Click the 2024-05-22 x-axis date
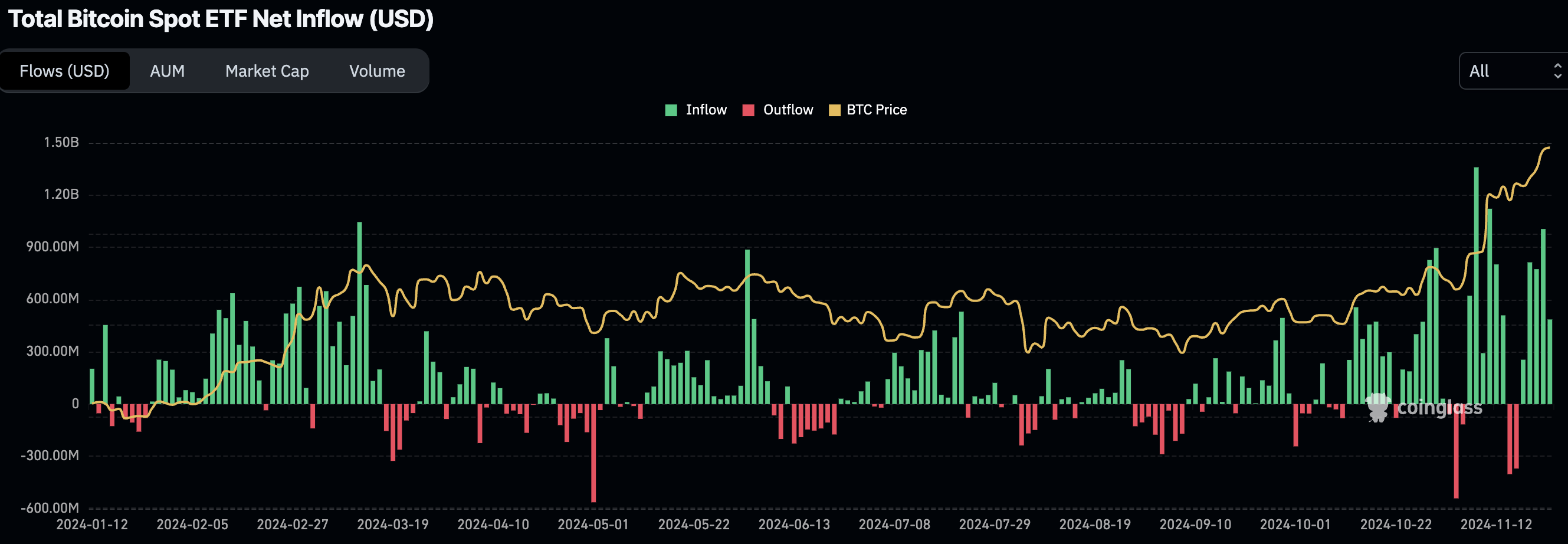The height and width of the screenshot is (544, 1568). [x=694, y=525]
